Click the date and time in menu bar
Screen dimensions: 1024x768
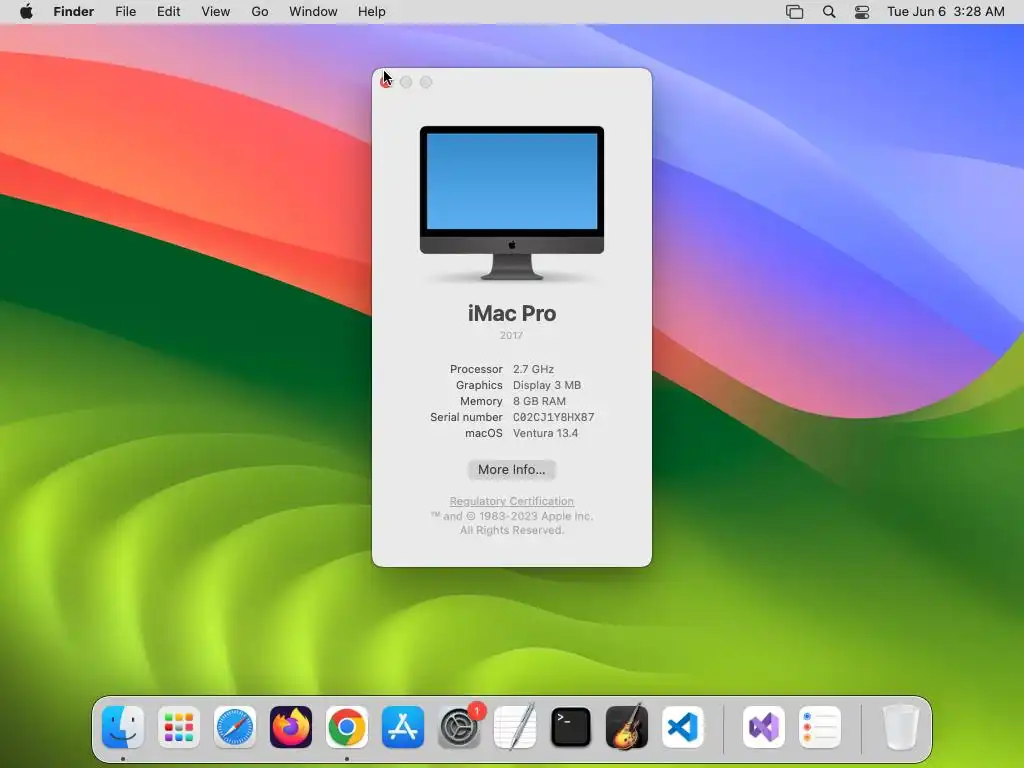[x=946, y=12]
